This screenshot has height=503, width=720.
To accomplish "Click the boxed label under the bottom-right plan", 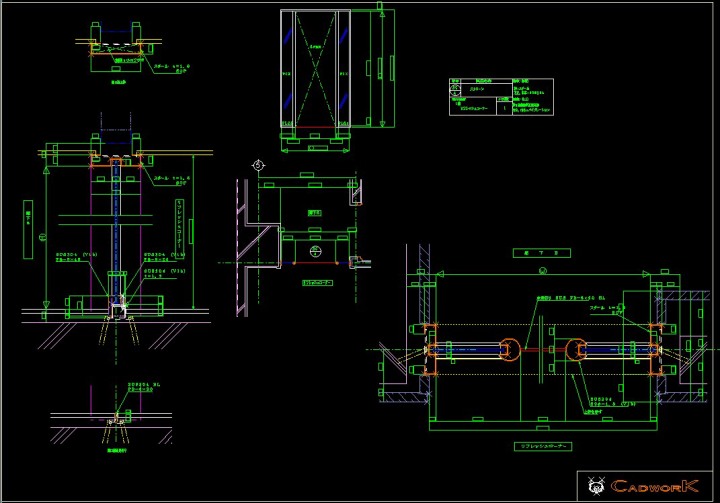I will tap(544, 445).
